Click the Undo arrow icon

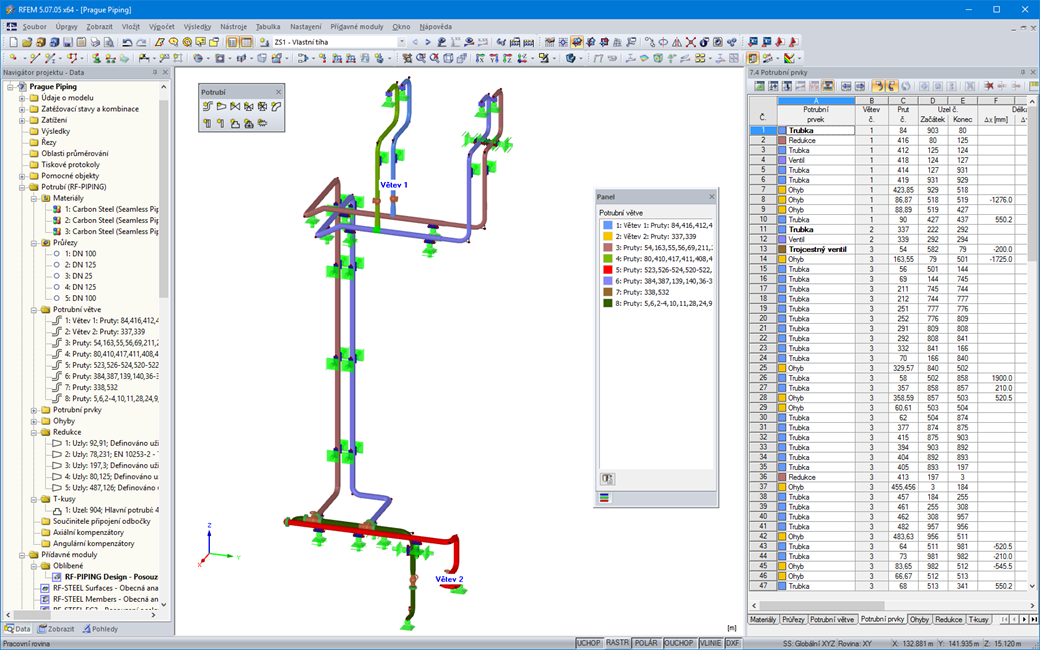pos(127,42)
